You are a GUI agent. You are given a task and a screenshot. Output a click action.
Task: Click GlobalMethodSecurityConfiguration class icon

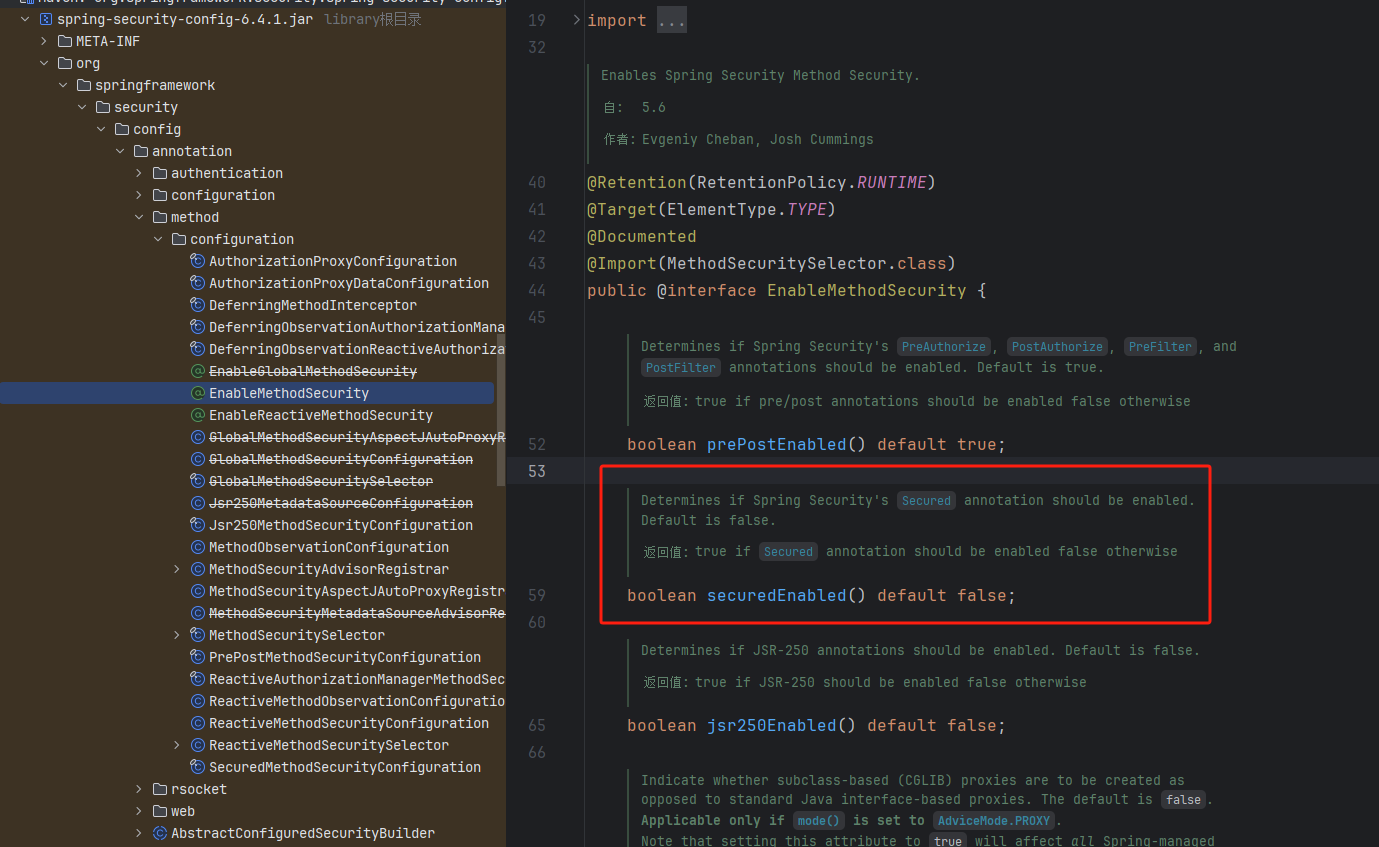pos(198,459)
